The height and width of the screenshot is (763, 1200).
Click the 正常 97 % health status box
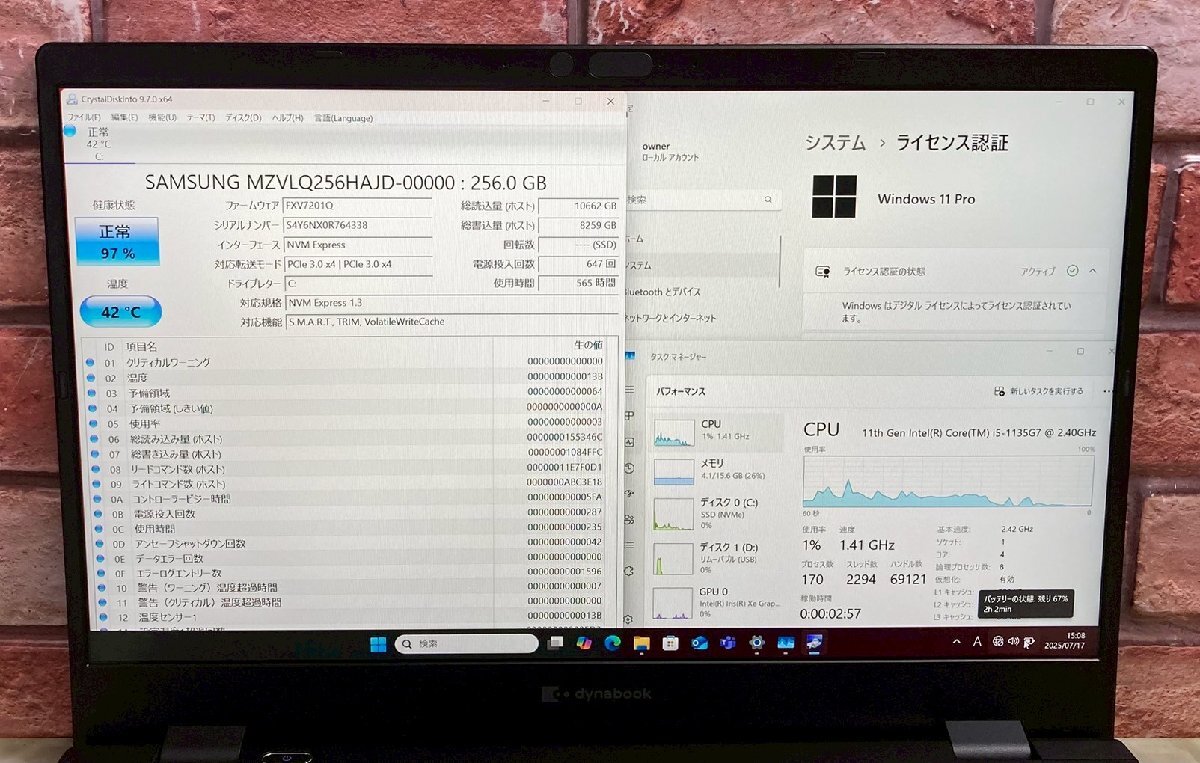pyautogui.click(x=117, y=242)
